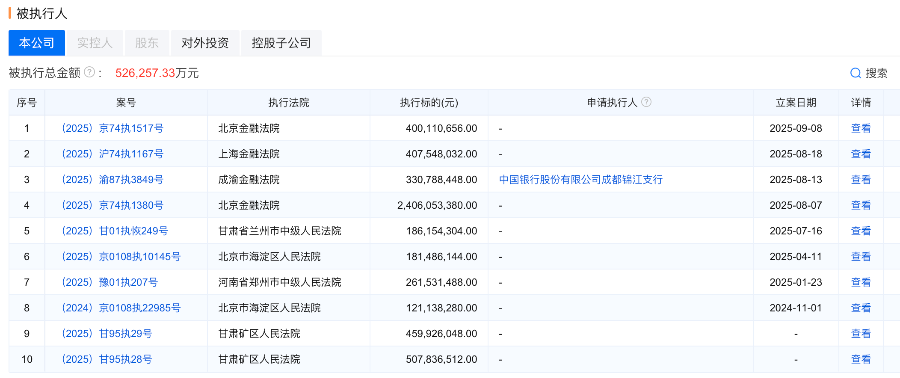
Task: Switch to the 本公司 tab
Action: (37, 43)
